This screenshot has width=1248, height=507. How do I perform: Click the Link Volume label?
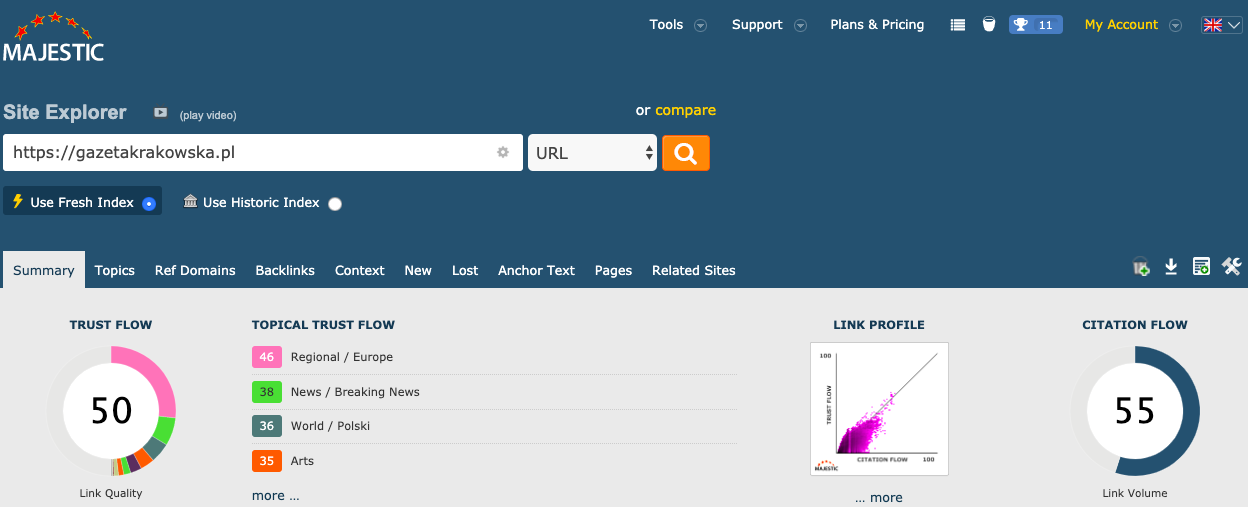(1135, 493)
